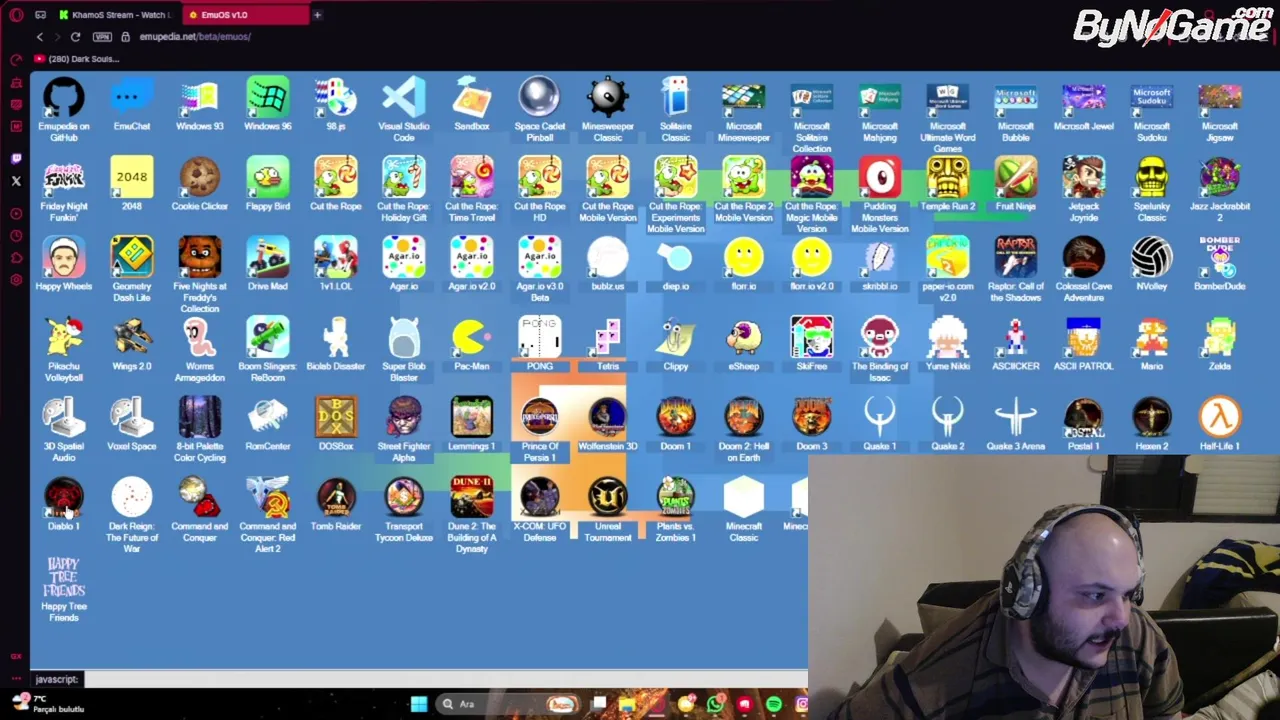
Task: Launch PONG game icon
Action: click(x=540, y=344)
